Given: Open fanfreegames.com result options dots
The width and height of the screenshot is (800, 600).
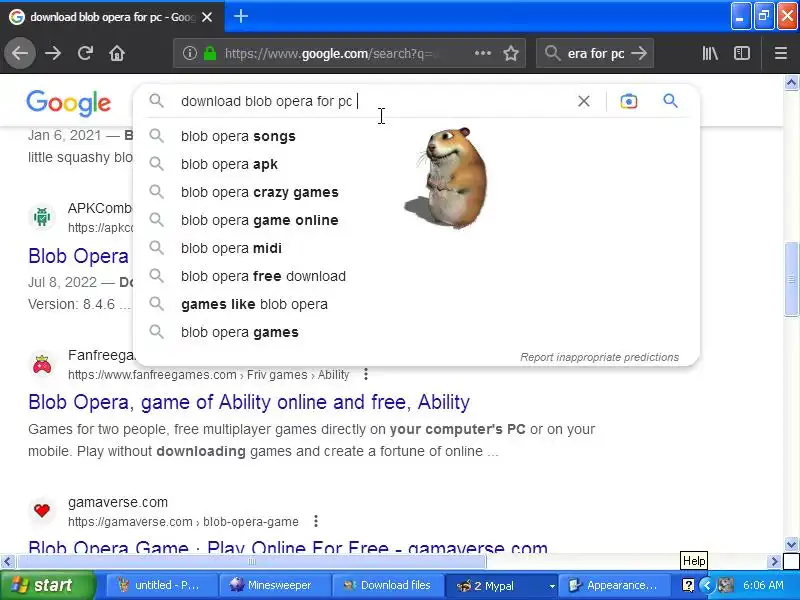Looking at the screenshot, I should pyautogui.click(x=366, y=374).
